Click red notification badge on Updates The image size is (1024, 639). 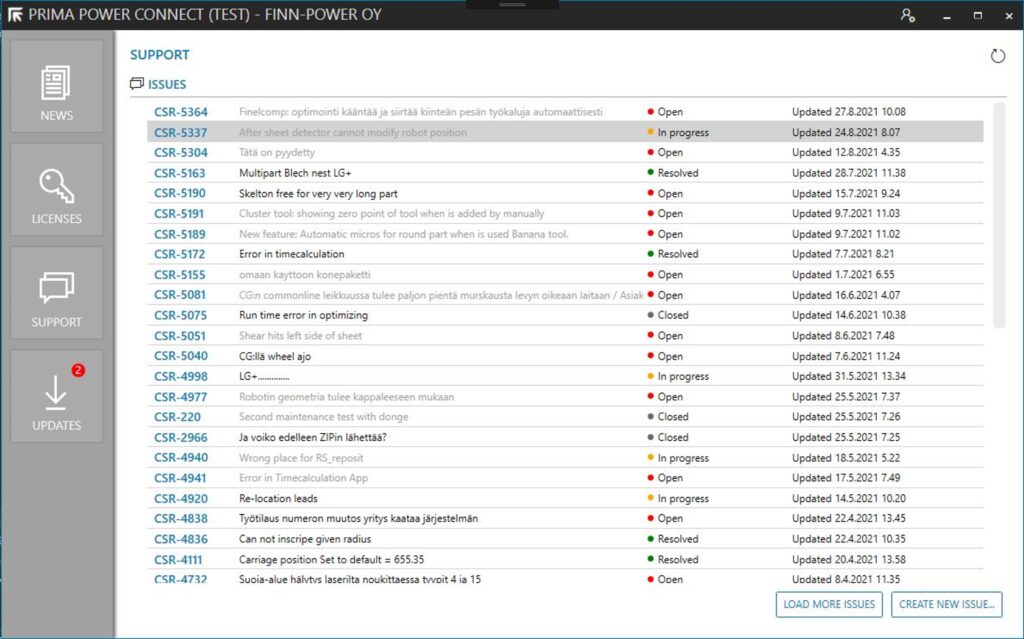click(x=78, y=370)
